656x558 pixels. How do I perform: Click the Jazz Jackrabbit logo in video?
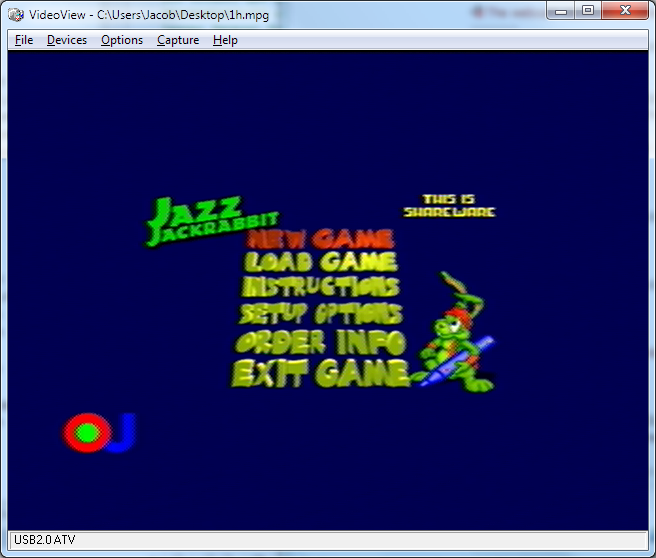[x=211, y=221]
